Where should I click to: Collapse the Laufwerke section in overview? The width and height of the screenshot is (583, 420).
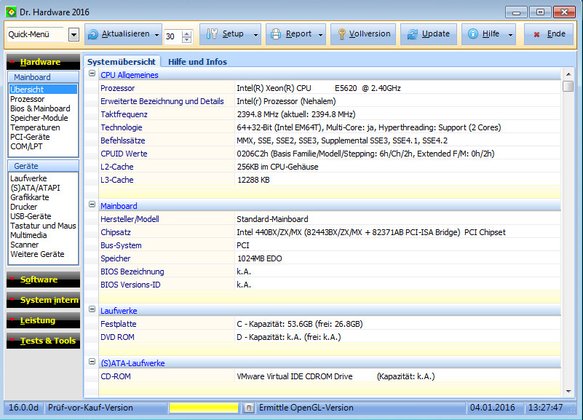click(x=92, y=309)
